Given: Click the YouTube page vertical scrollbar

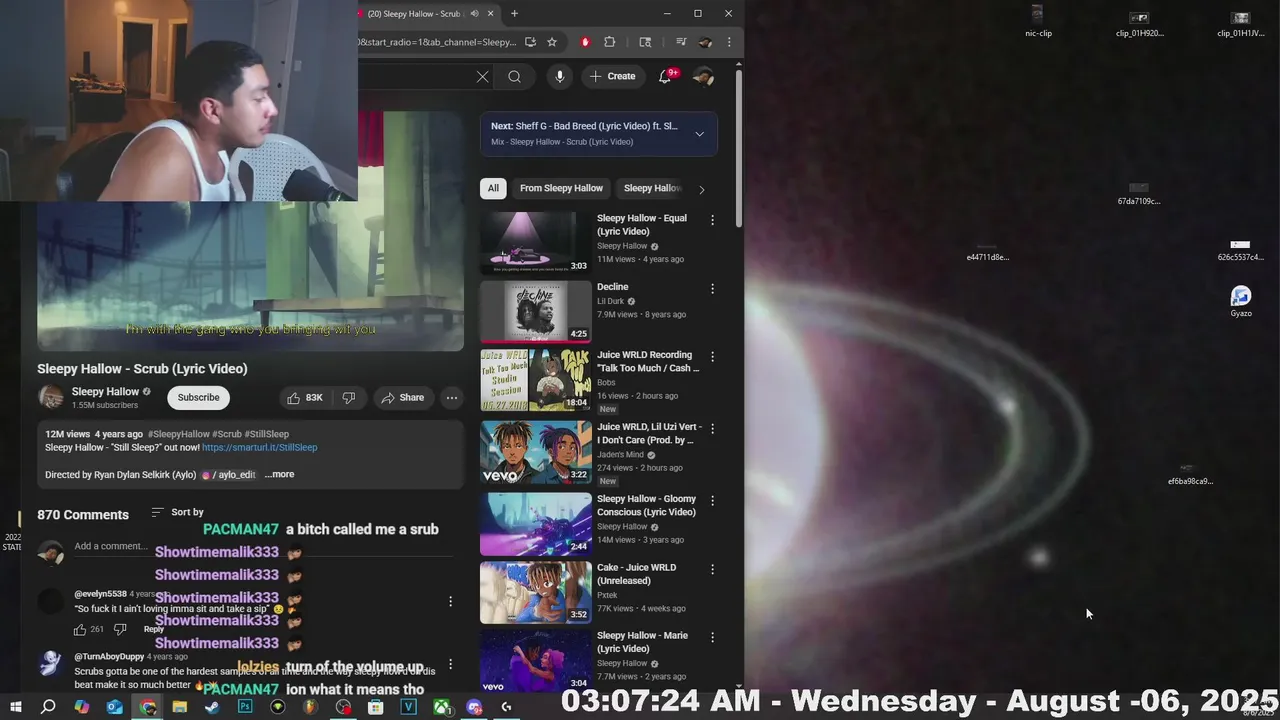Looking at the screenshot, I should (739, 150).
